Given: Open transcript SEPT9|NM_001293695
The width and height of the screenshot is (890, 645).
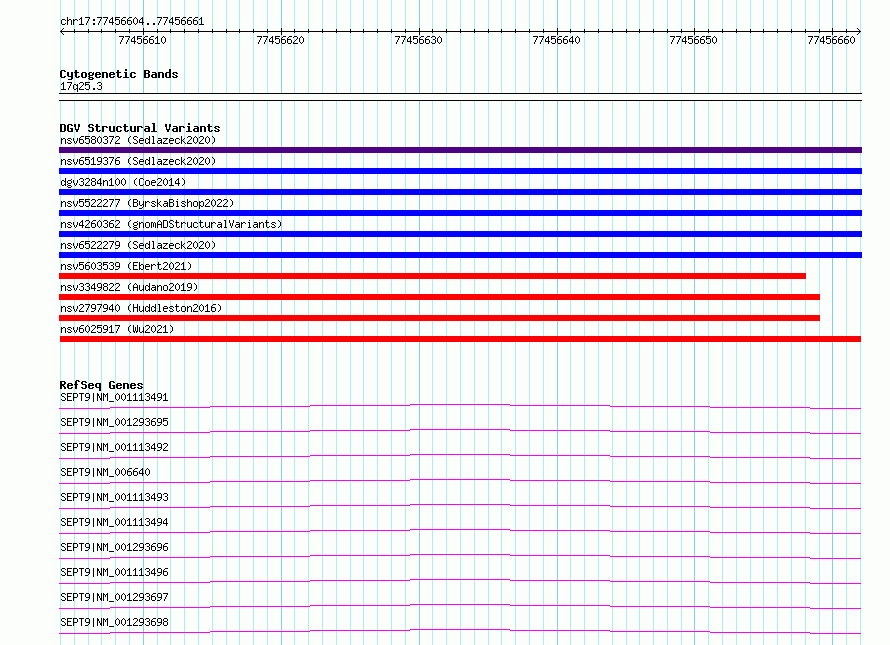Looking at the screenshot, I should 114,422.
